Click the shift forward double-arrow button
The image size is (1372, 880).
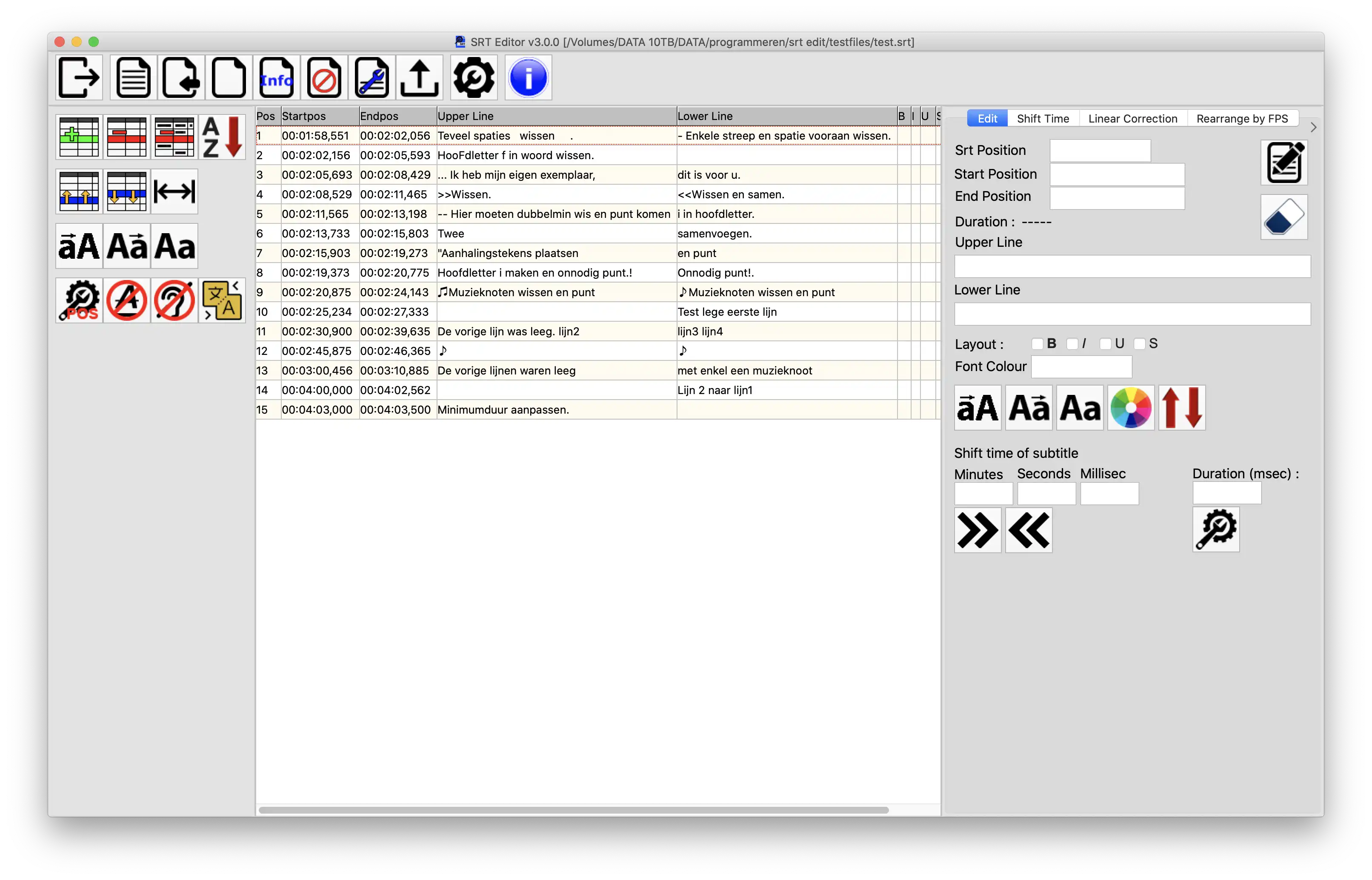[x=977, y=530]
